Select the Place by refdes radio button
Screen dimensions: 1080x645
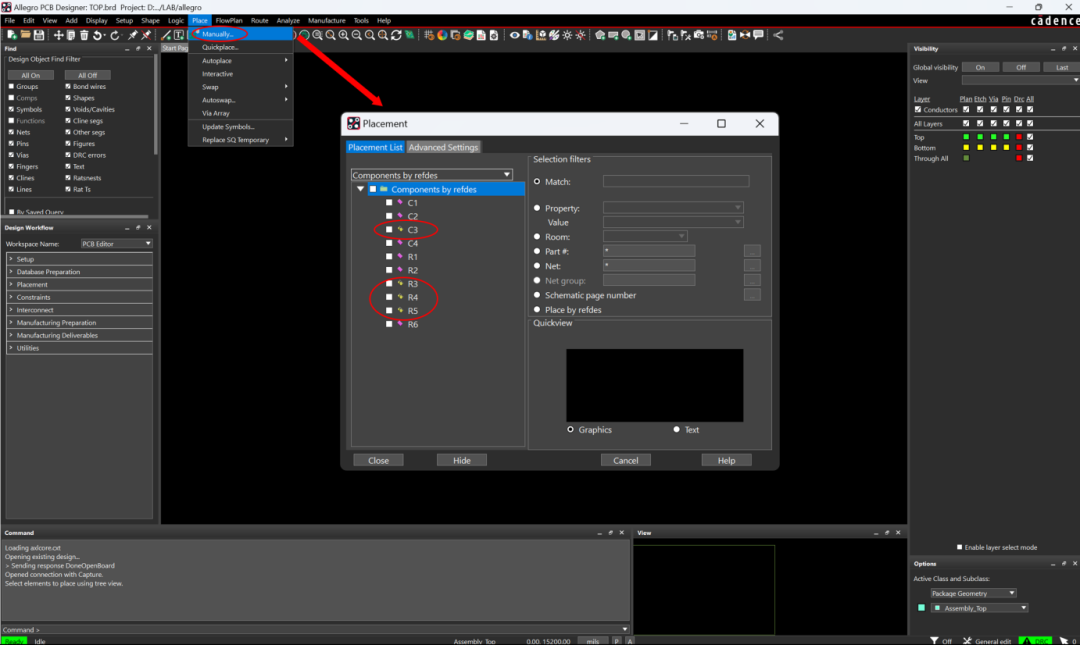click(537, 309)
